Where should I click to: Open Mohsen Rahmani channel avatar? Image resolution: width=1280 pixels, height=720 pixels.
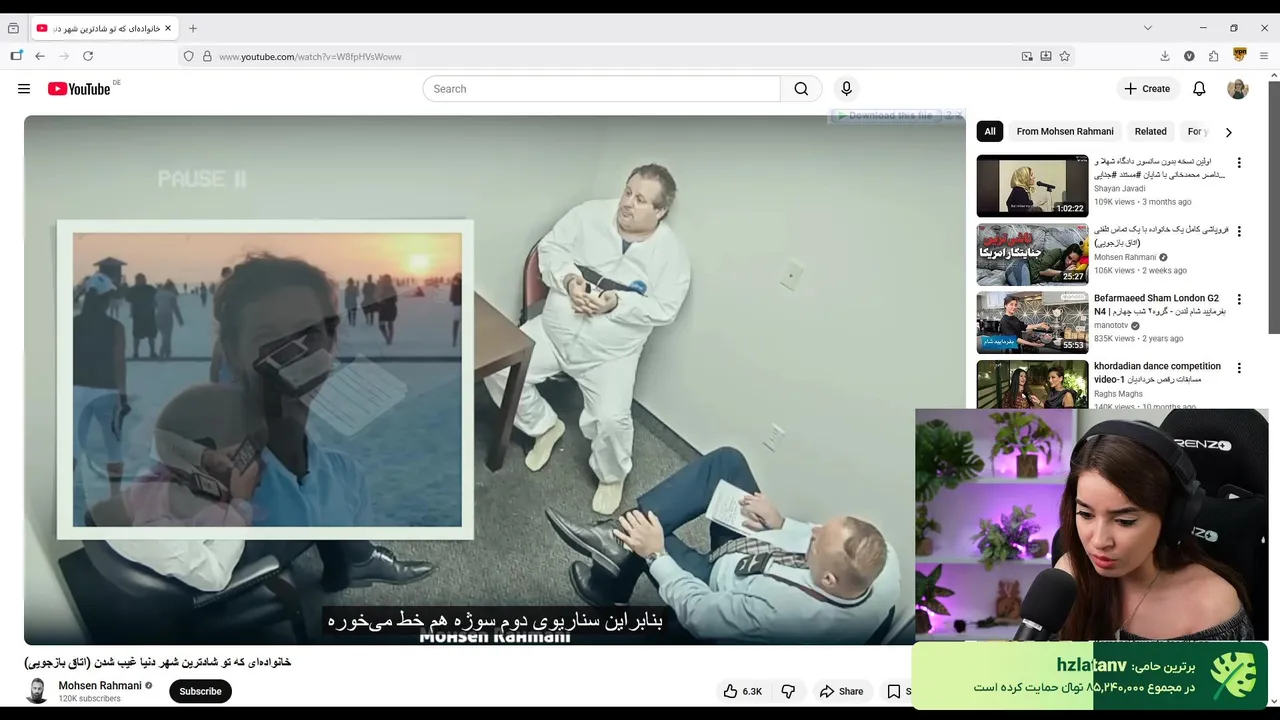(37, 691)
